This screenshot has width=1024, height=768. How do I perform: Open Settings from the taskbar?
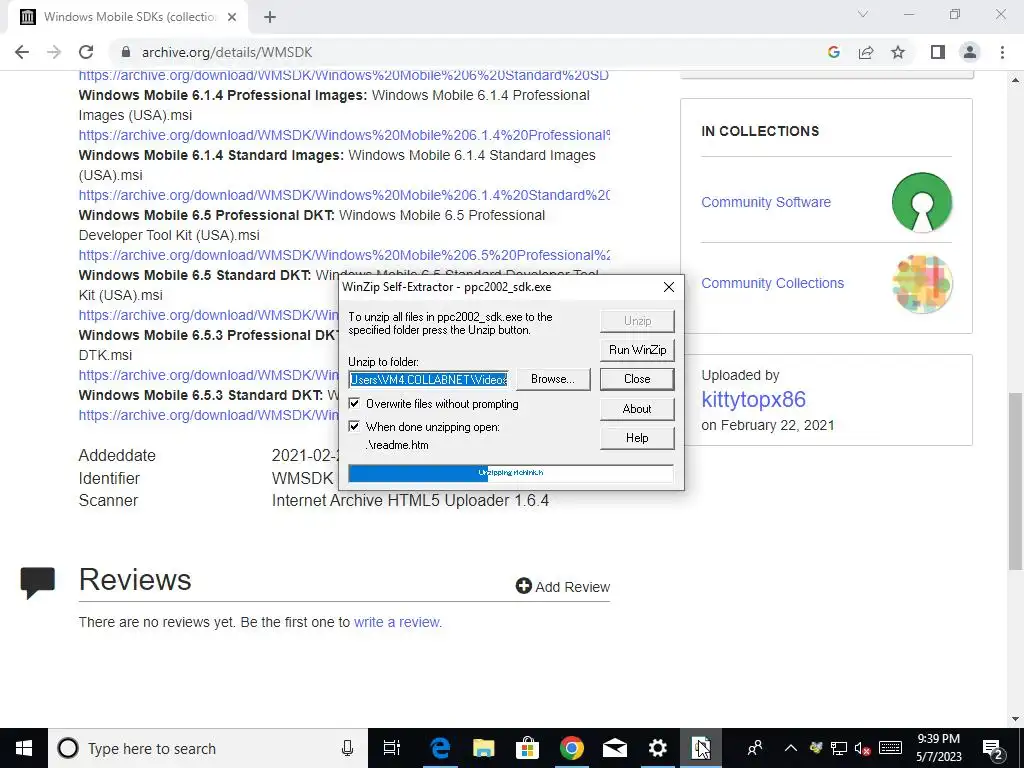[658, 748]
